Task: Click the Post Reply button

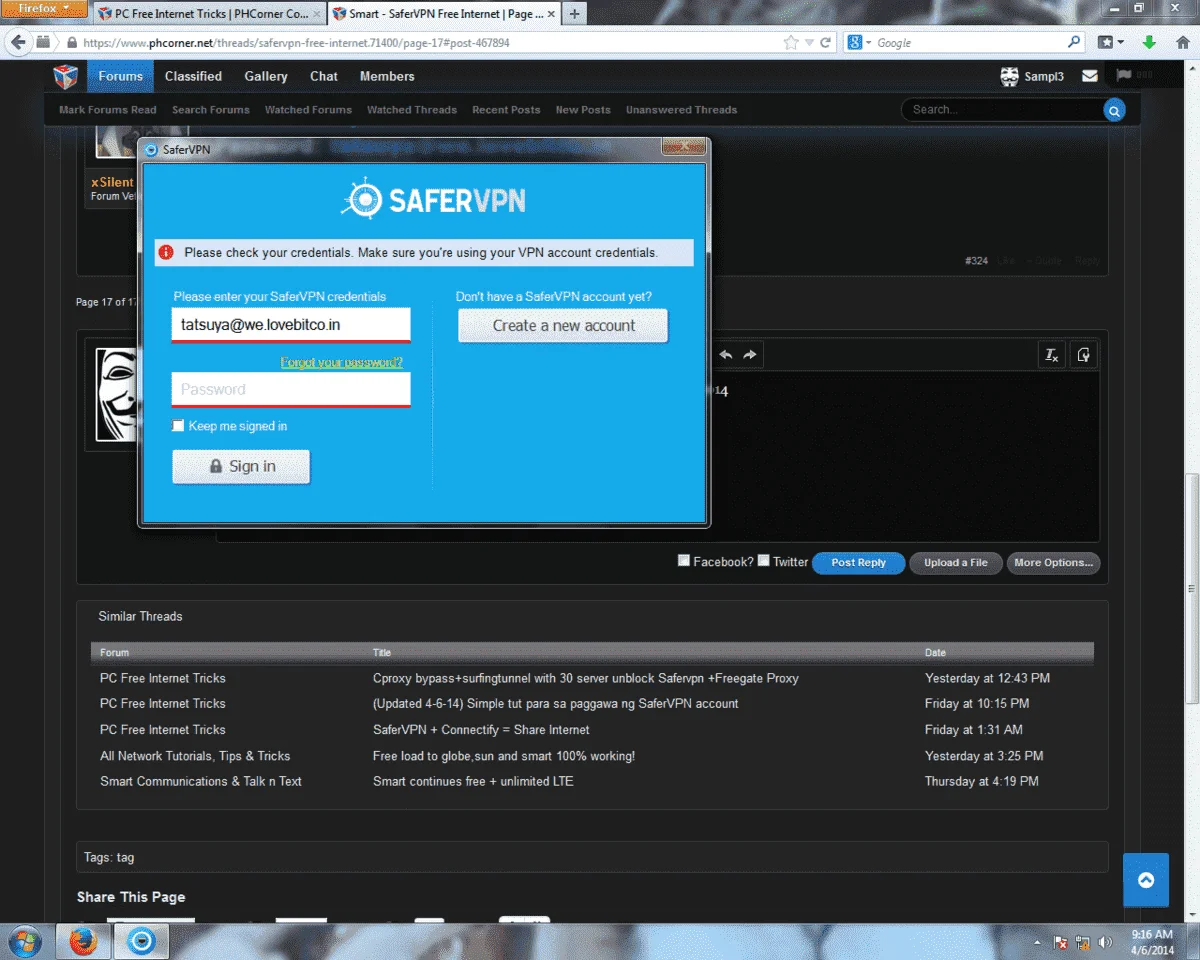Action: [x=858, y=563]
